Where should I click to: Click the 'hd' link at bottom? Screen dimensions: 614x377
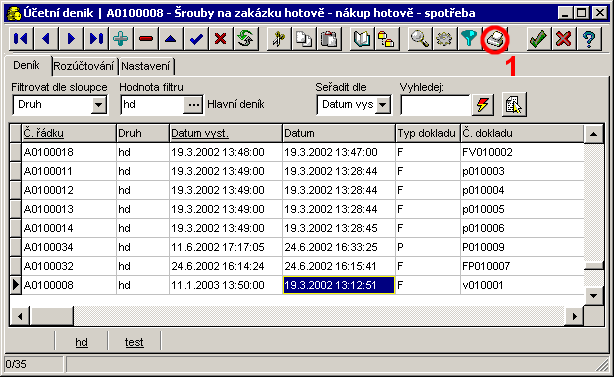[x=81, y=342]
